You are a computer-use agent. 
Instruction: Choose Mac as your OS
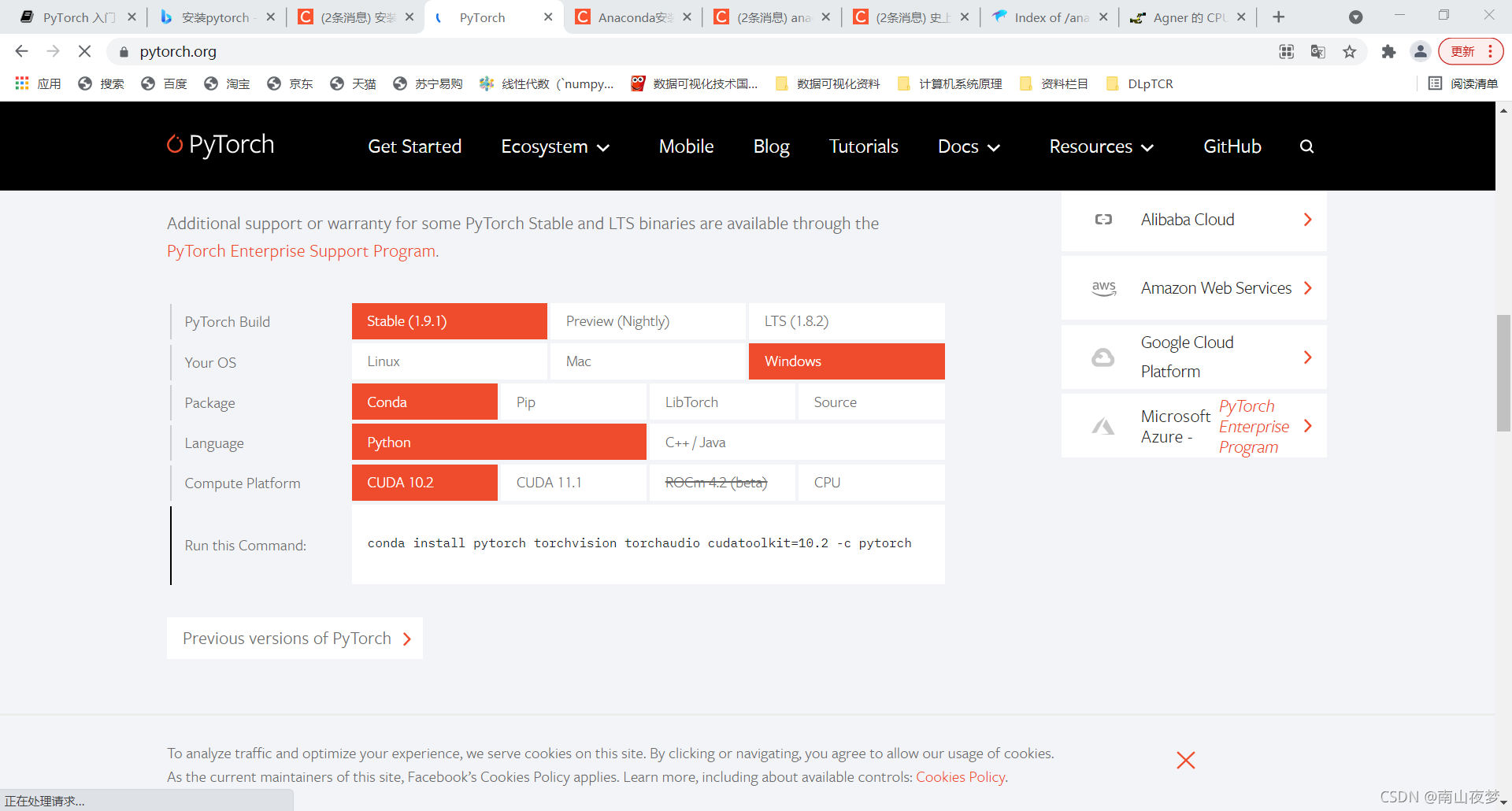click(647, 361)
